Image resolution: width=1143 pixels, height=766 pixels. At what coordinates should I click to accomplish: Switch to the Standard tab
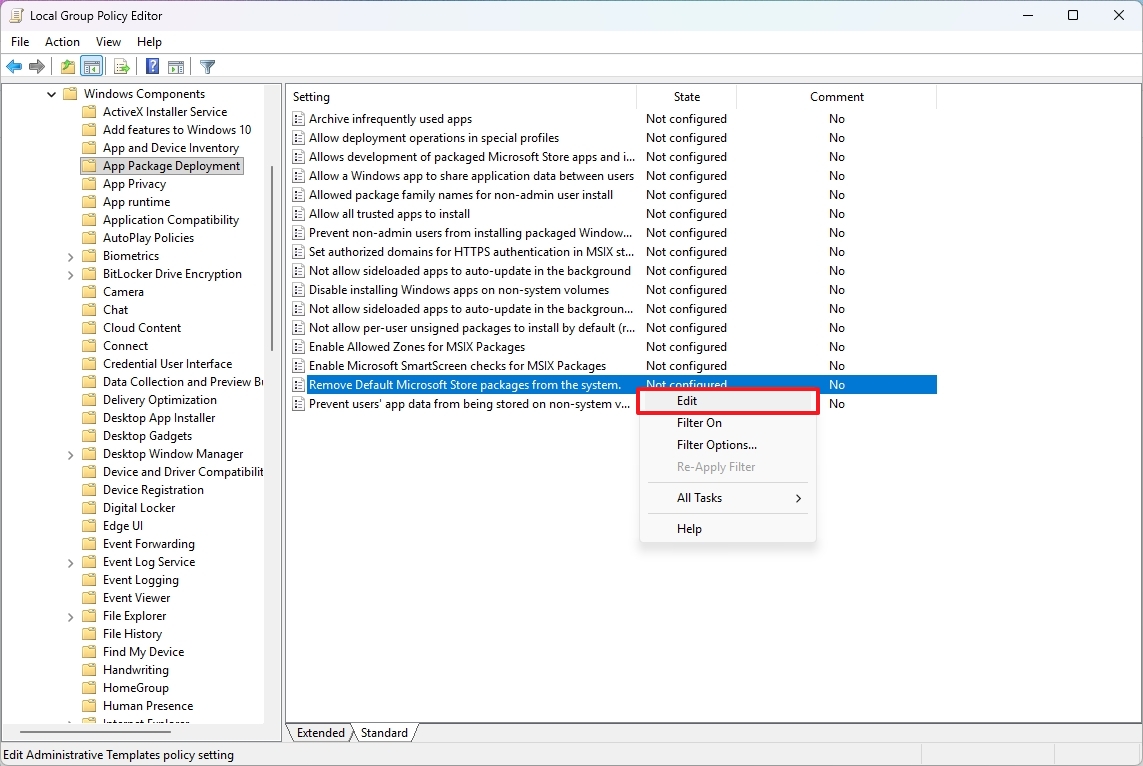pos(384,732)
